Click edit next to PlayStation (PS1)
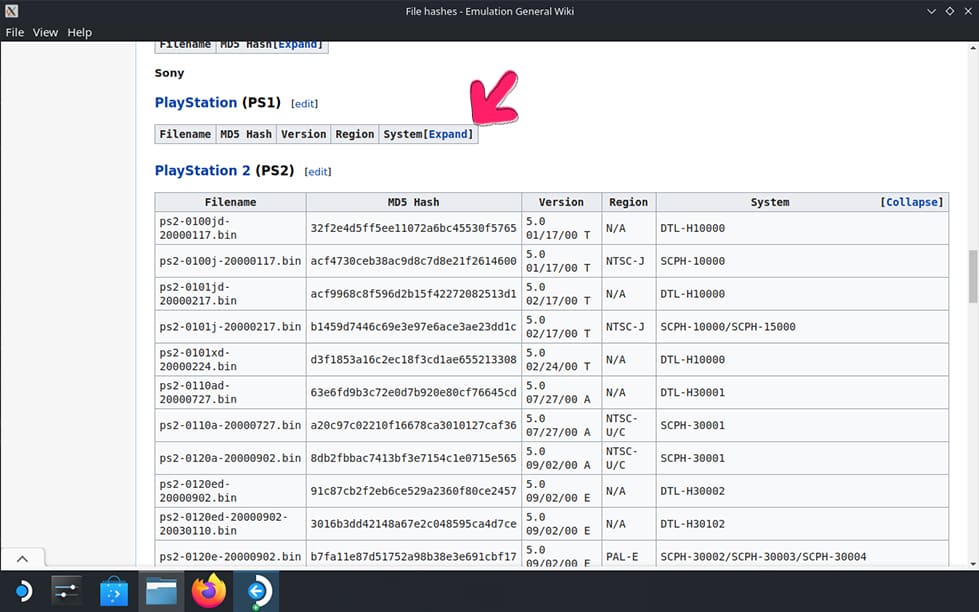This screenshot has width=979, height=612. [304, 104]
